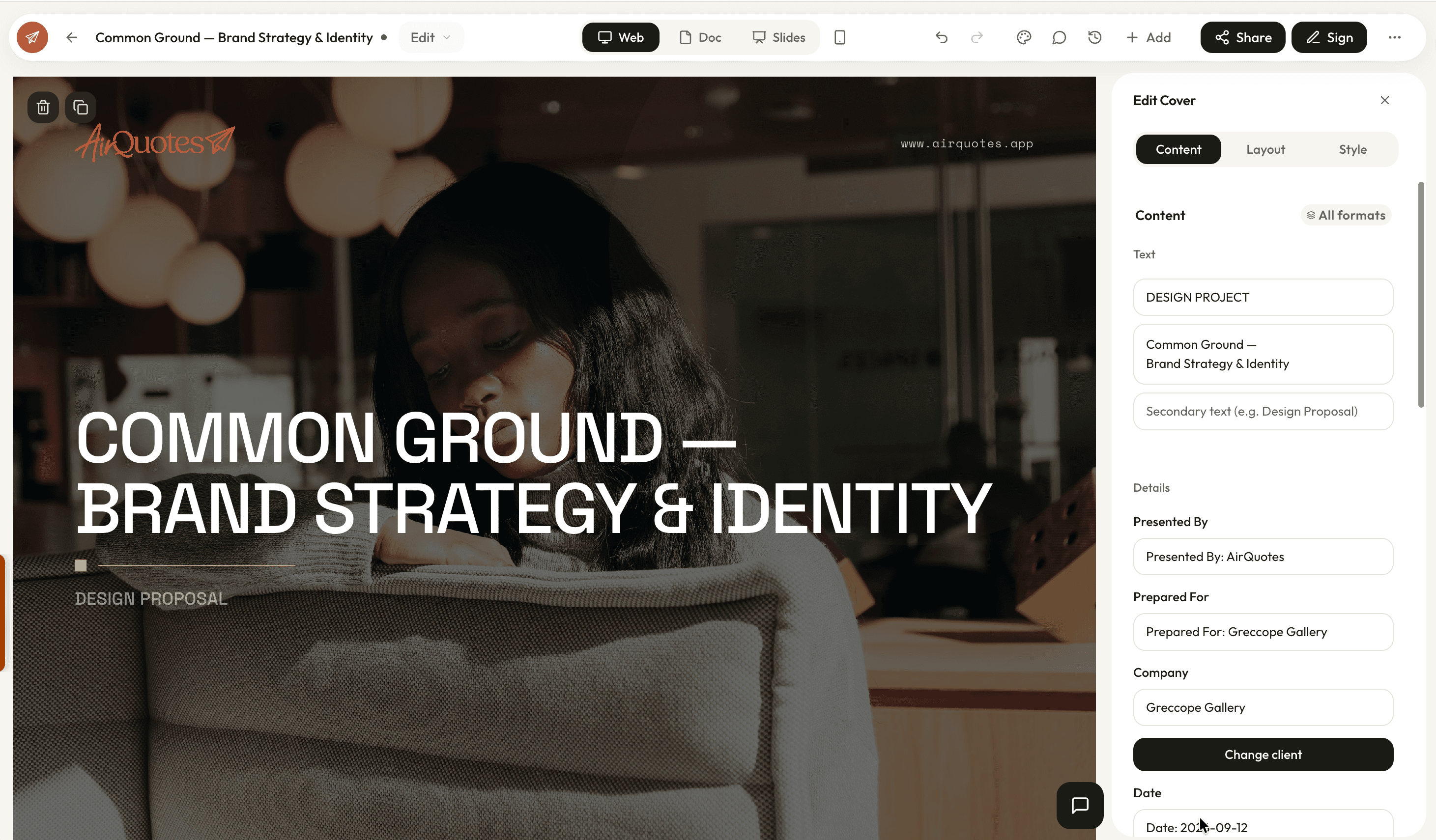Duplicate the cover using copy icon

pos(80,107)
